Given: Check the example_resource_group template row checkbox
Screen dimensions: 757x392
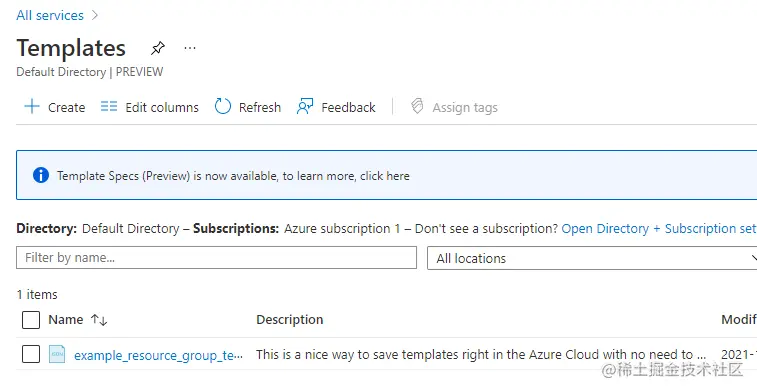Looking at the screenshot, I should (x=31, y=354).
